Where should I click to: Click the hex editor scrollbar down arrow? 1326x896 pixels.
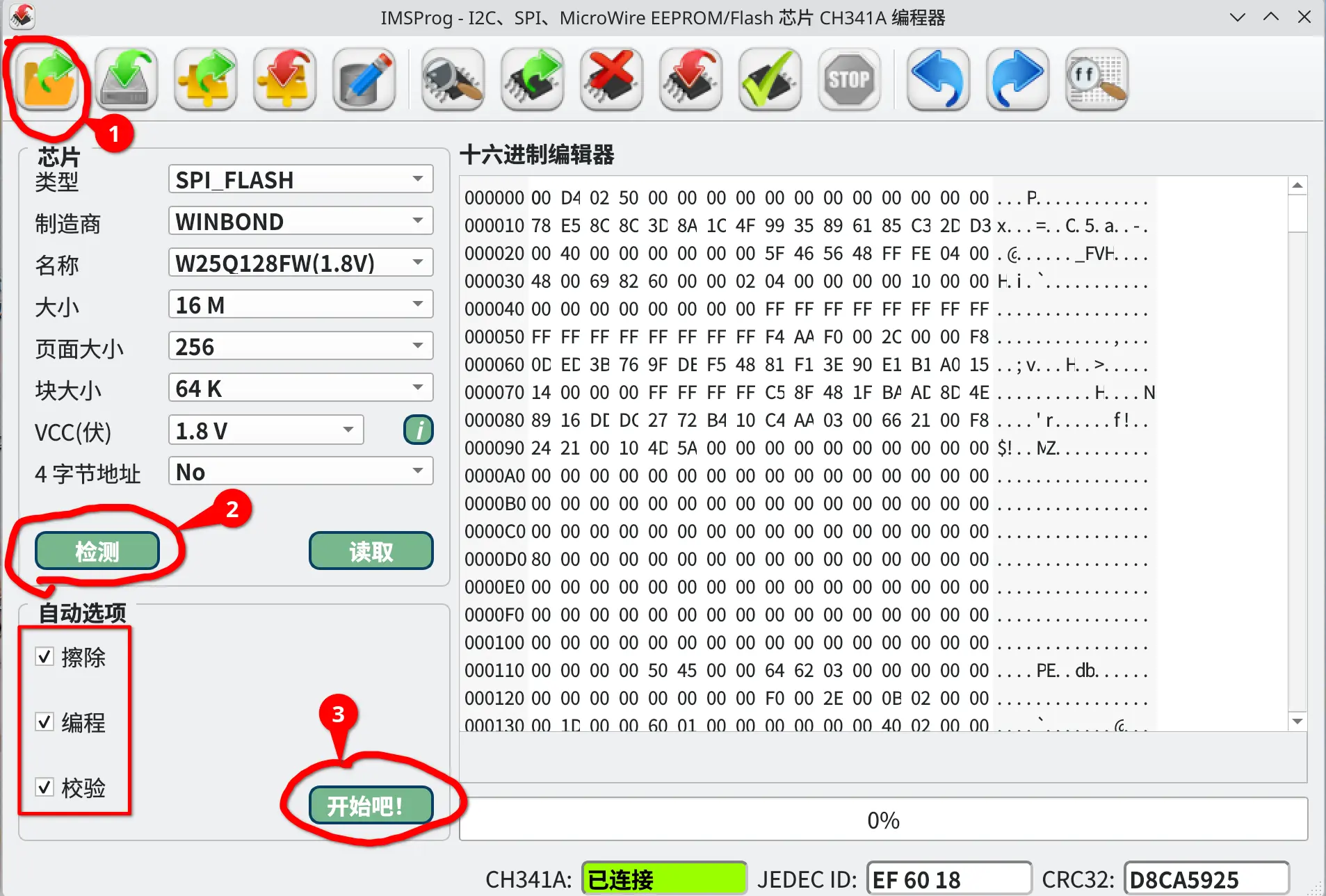click(x=1297, y=721)
